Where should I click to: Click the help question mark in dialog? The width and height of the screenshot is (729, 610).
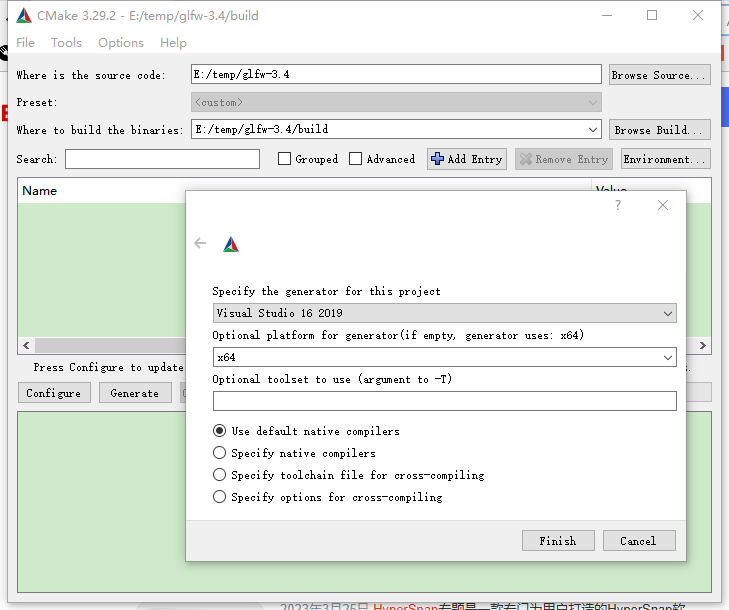(x=618, y=205)
